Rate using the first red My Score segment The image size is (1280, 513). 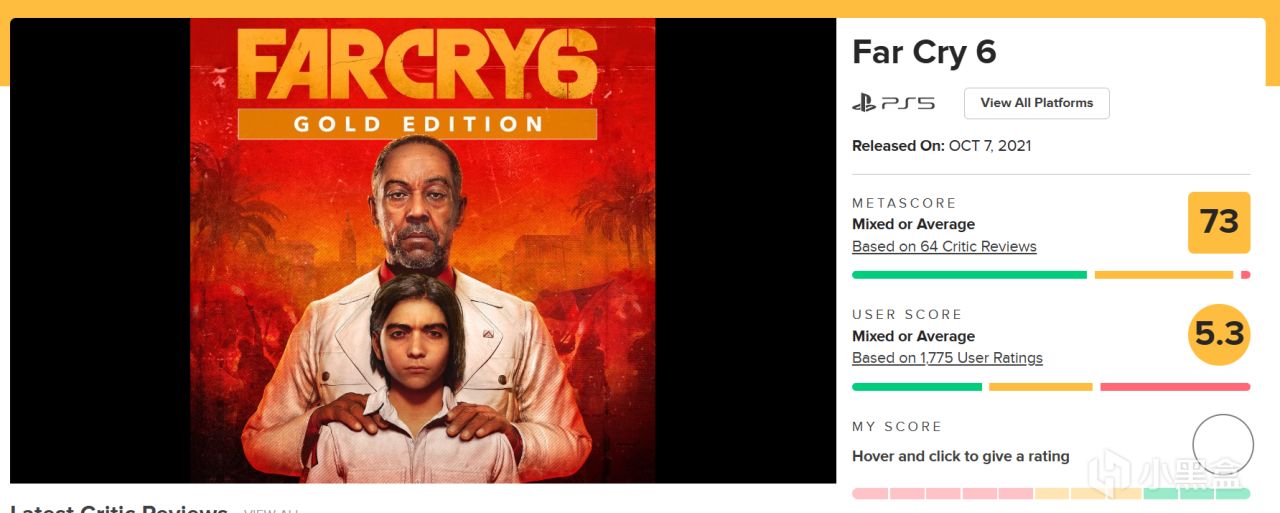click(x=869, y=493)
